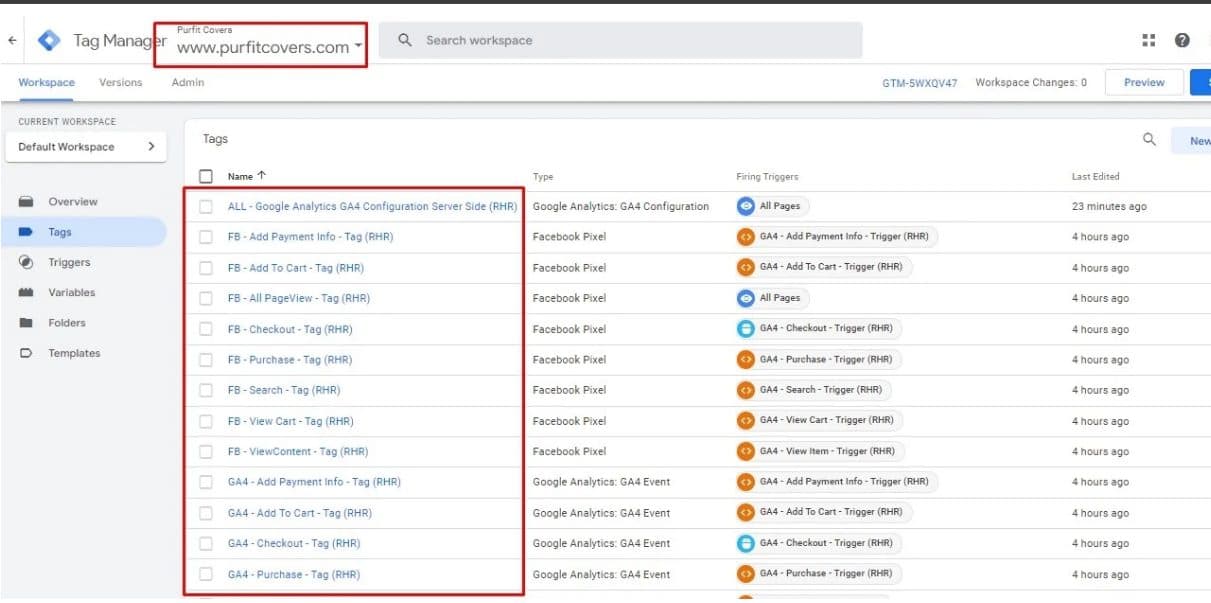This screenshot has height=603, width=1211.
Task: Click the Search workspace input field
Action: [620, 40]
